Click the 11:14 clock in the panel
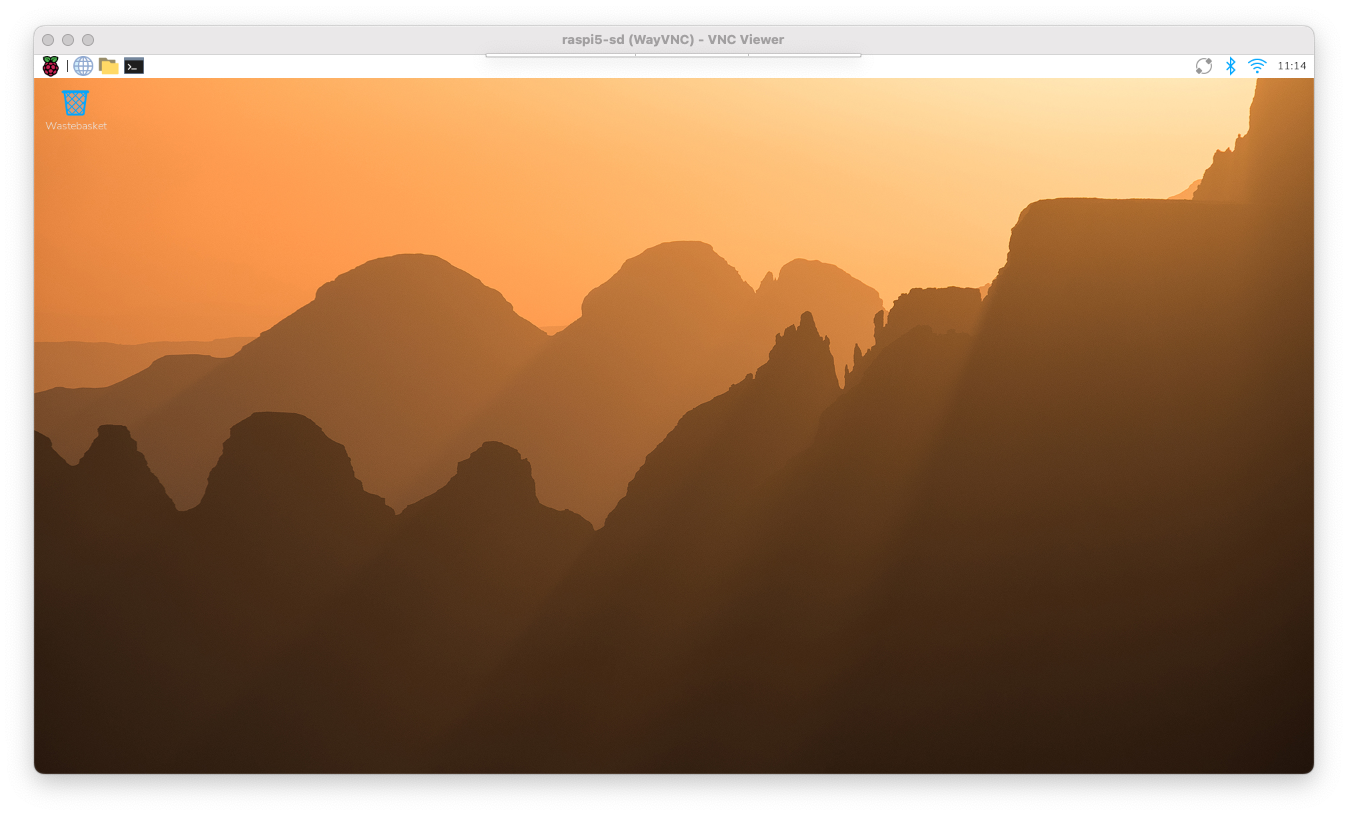Viewport: 1348px width, 816px height. (x=1292, y=66)
